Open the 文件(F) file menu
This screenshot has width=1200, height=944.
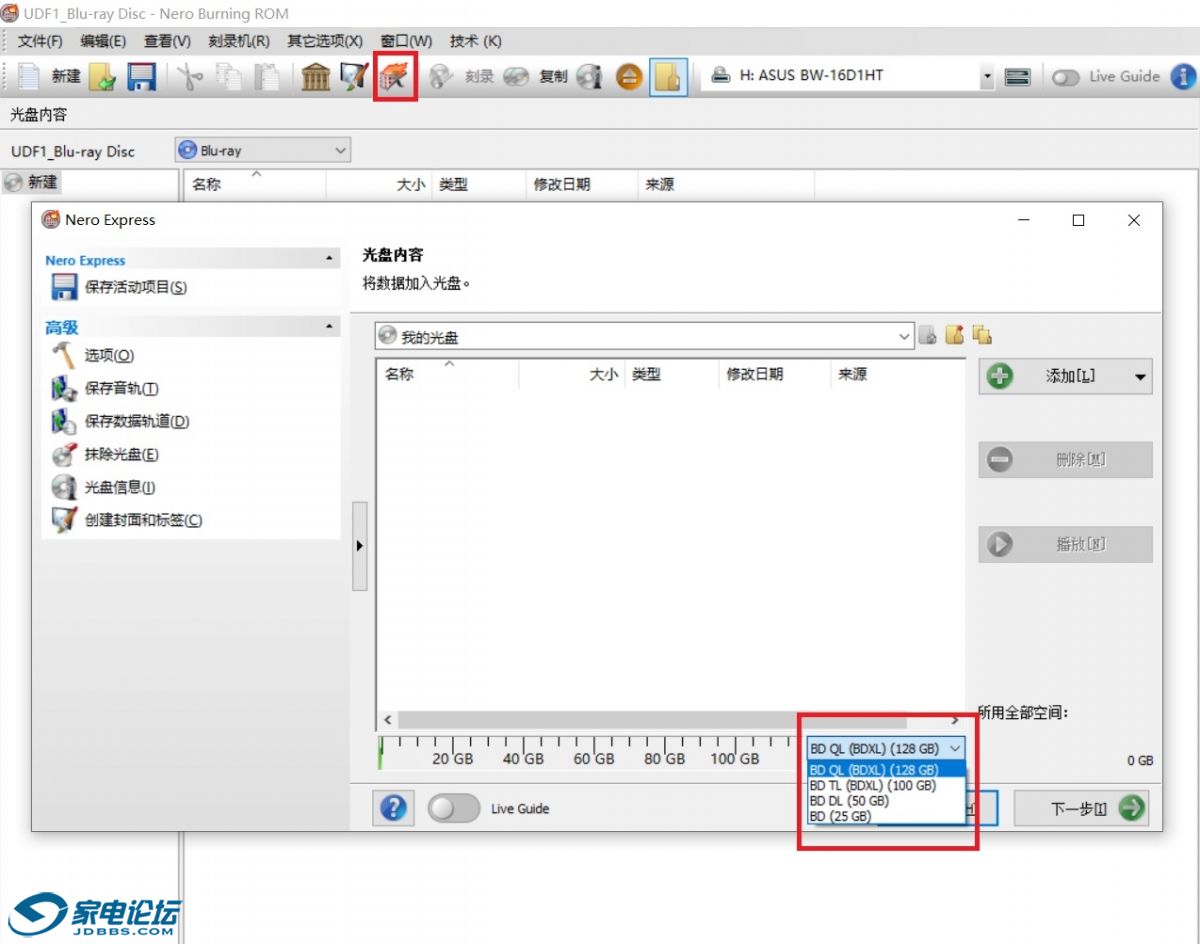click(40, 41)
